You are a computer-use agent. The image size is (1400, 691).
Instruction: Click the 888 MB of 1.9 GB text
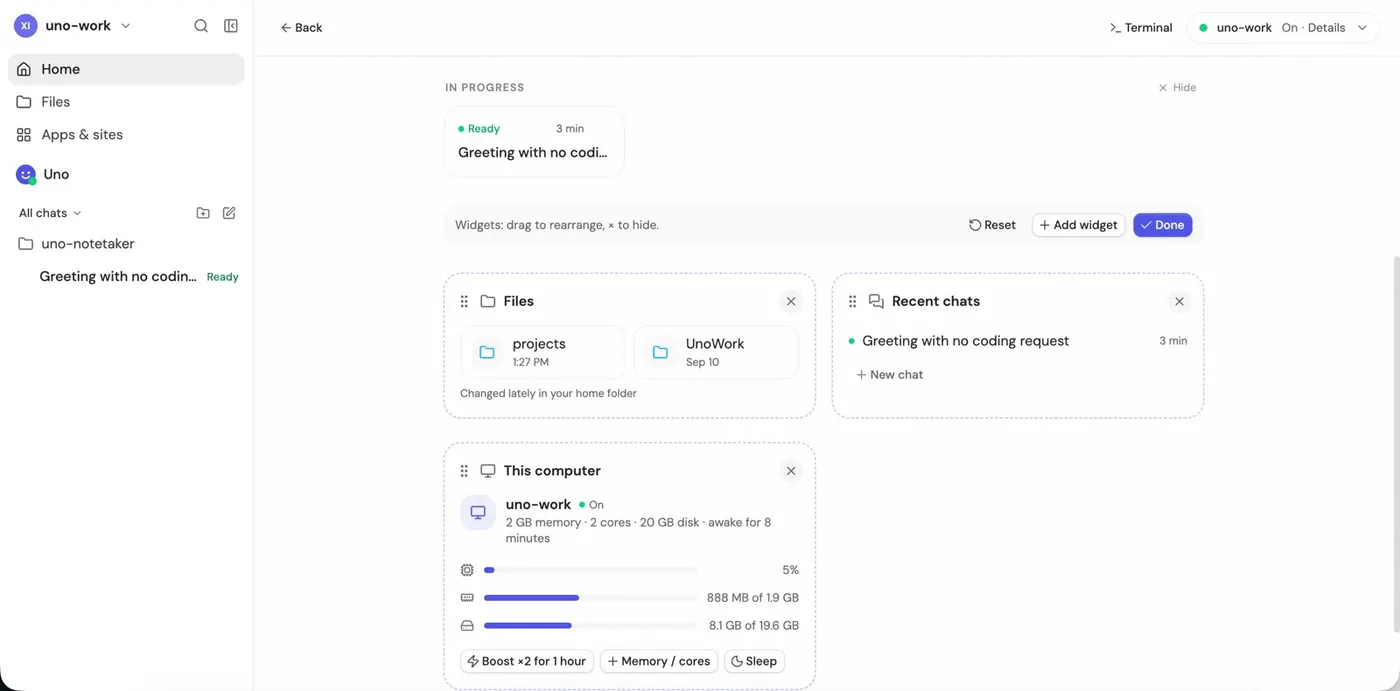(x=753, y=598)
